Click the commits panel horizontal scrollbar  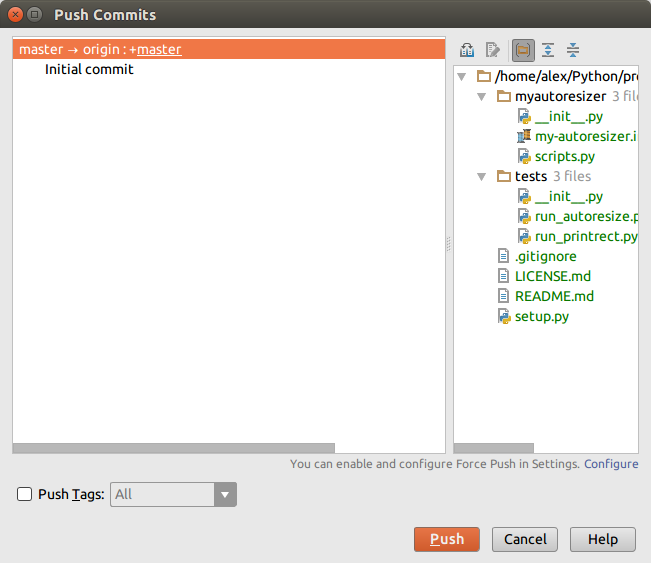(x=174, y=448)
